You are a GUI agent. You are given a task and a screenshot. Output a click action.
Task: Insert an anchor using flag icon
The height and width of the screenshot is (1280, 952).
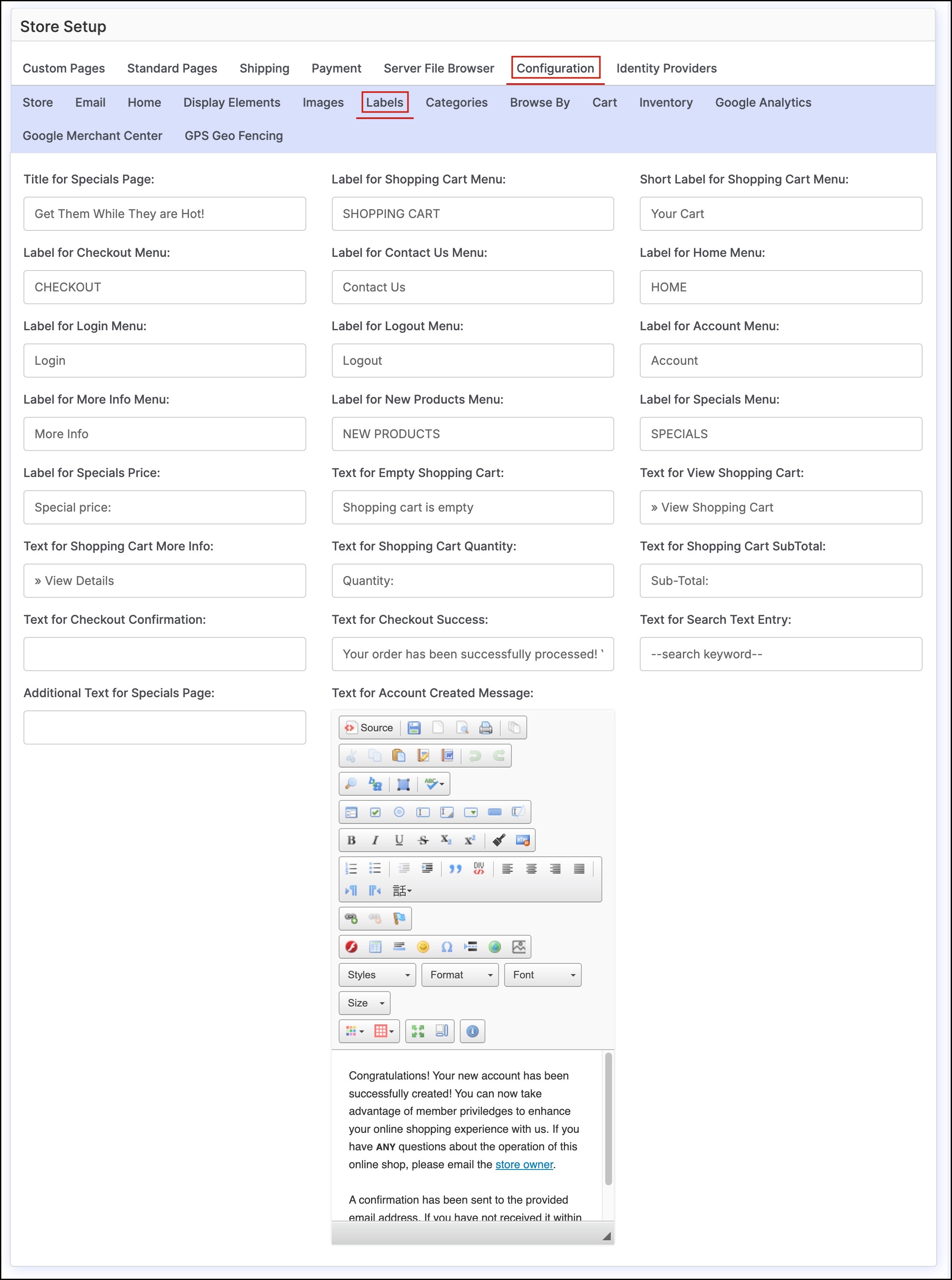click(399, 918)
